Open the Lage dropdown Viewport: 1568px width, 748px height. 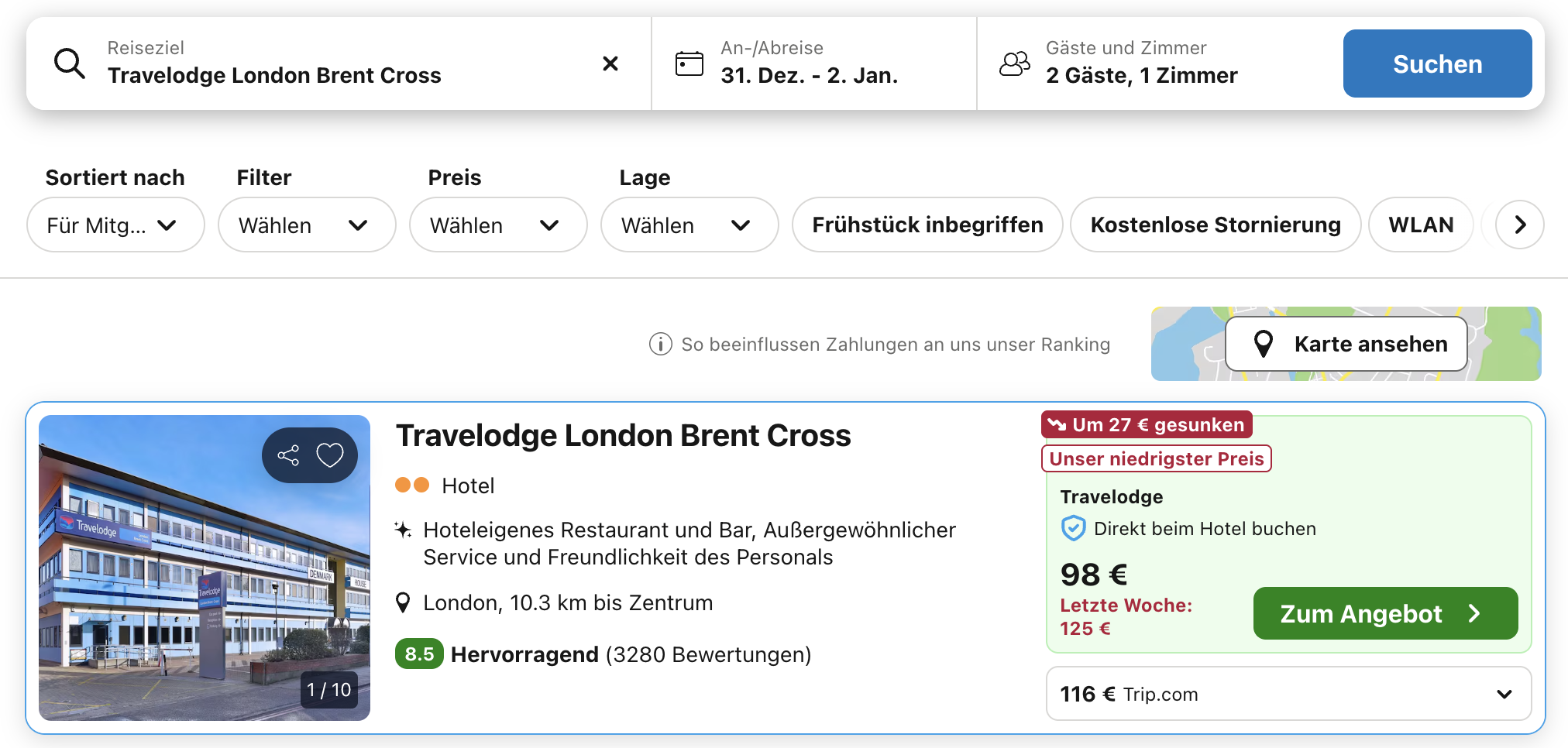[x=689, y=225]
